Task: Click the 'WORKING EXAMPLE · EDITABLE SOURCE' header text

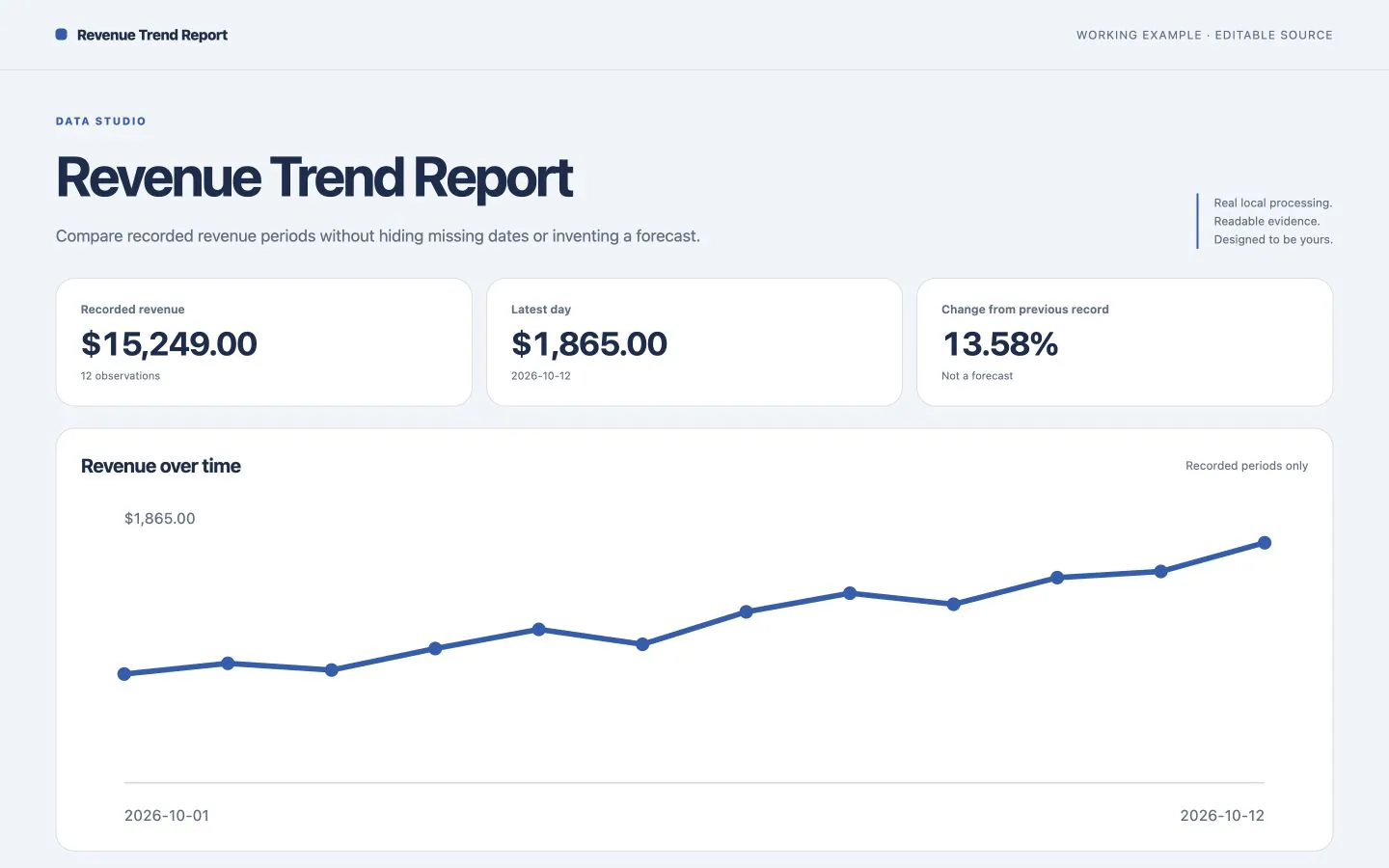Action: pos(1205,35)
